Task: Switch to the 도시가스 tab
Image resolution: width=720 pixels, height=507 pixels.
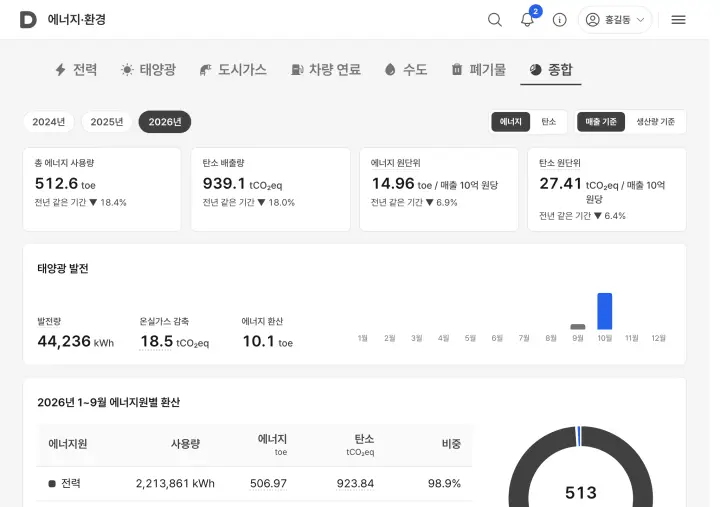Action: (233, 70)
